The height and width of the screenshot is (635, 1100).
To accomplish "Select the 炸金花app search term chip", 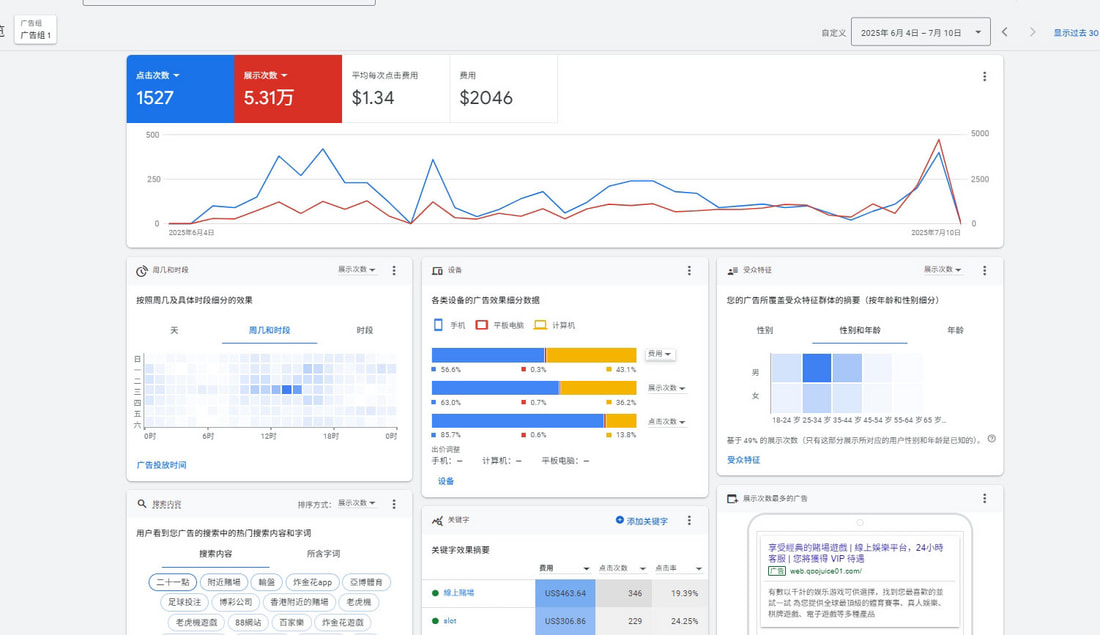I will click(312, 582).
